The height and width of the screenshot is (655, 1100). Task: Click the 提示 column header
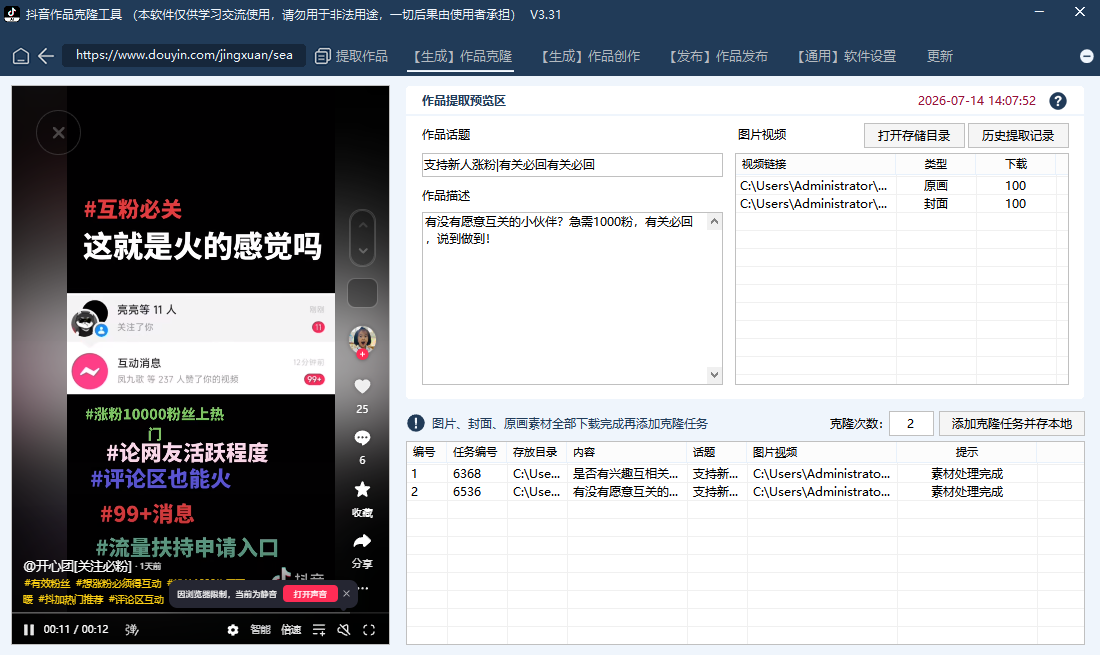tap(966, 452)
